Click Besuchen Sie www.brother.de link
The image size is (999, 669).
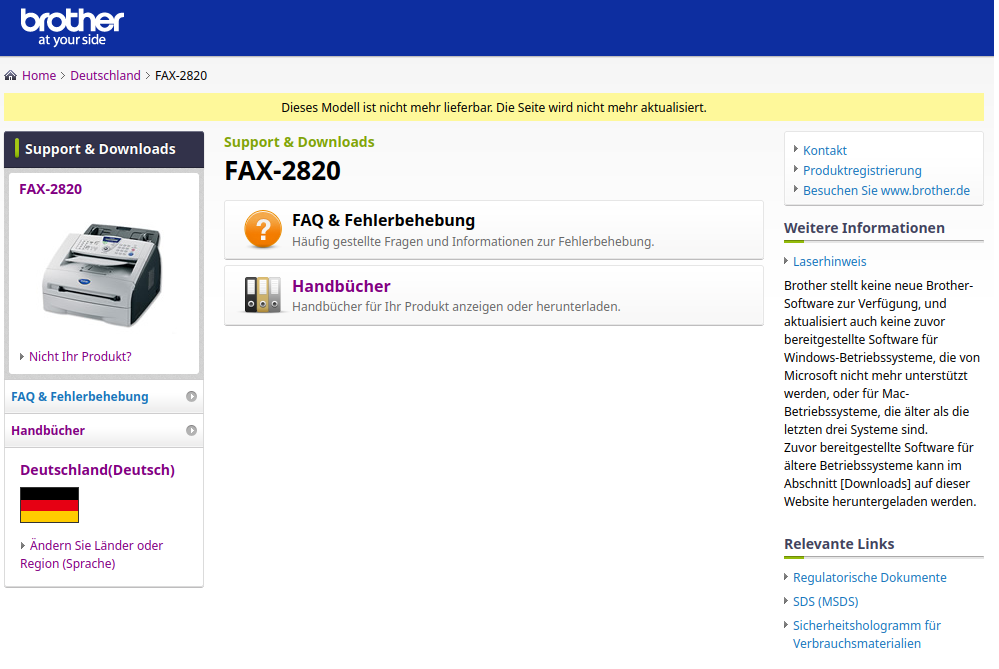[x=886, y=191]
